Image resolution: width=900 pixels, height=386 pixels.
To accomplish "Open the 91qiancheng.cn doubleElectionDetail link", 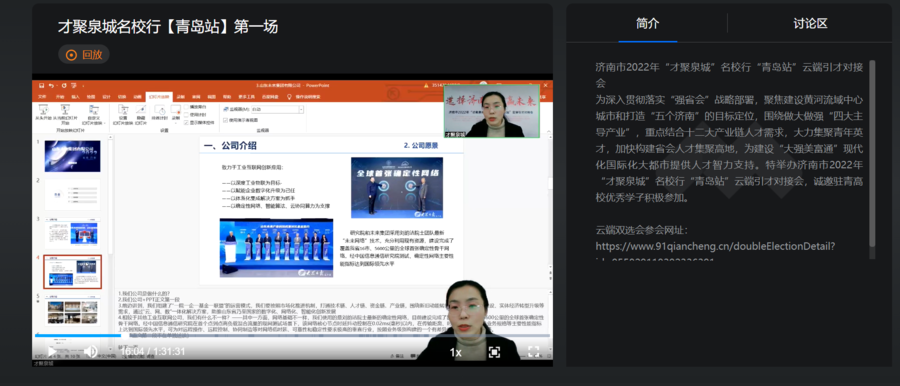I will (716, 247).
